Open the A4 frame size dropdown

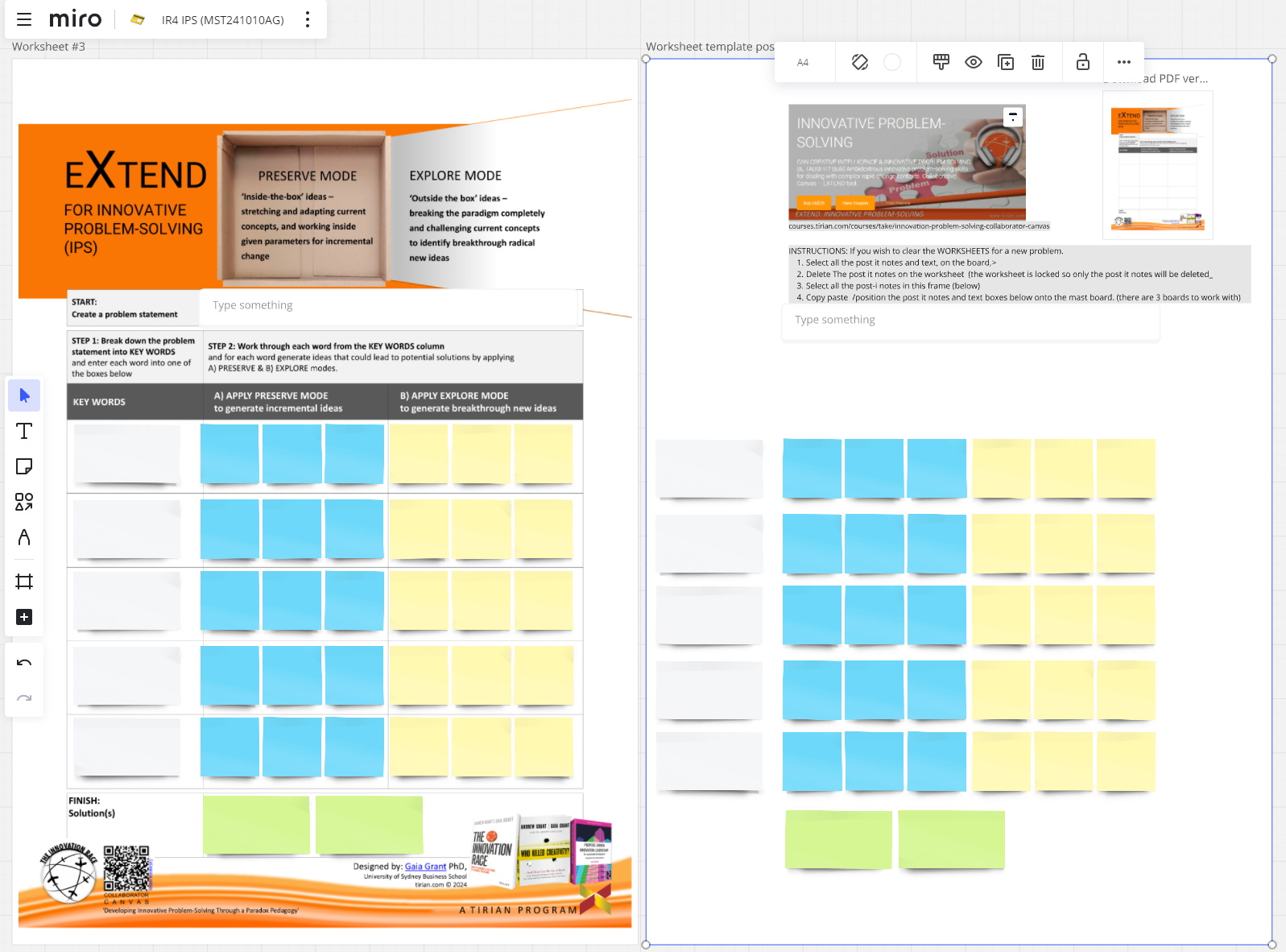tap(803, 62)
